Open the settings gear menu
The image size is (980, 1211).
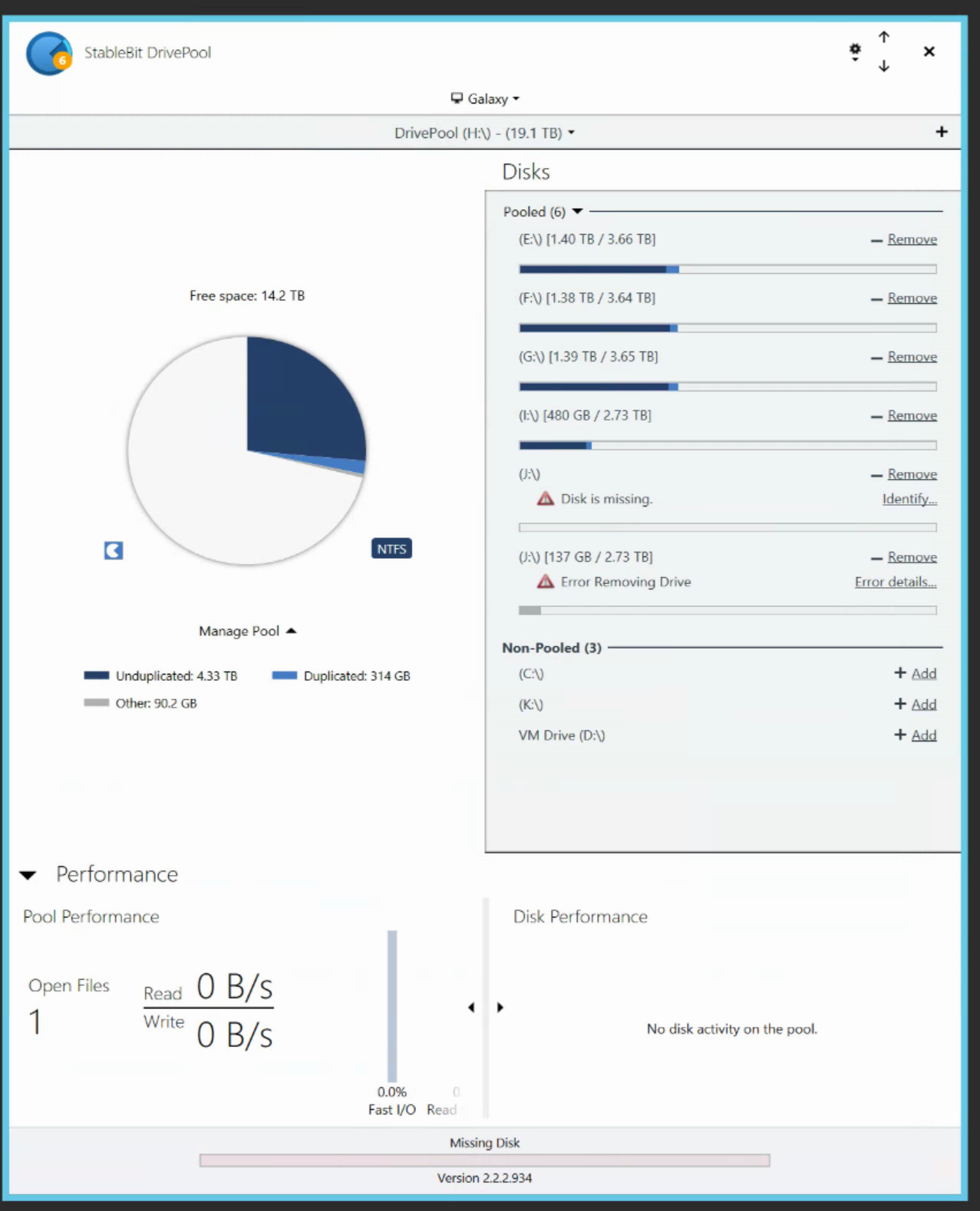click(855, 51)
